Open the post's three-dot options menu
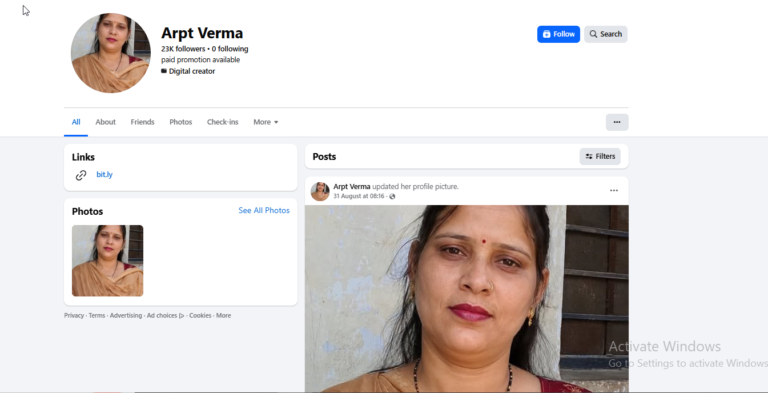 coord(614,191)
